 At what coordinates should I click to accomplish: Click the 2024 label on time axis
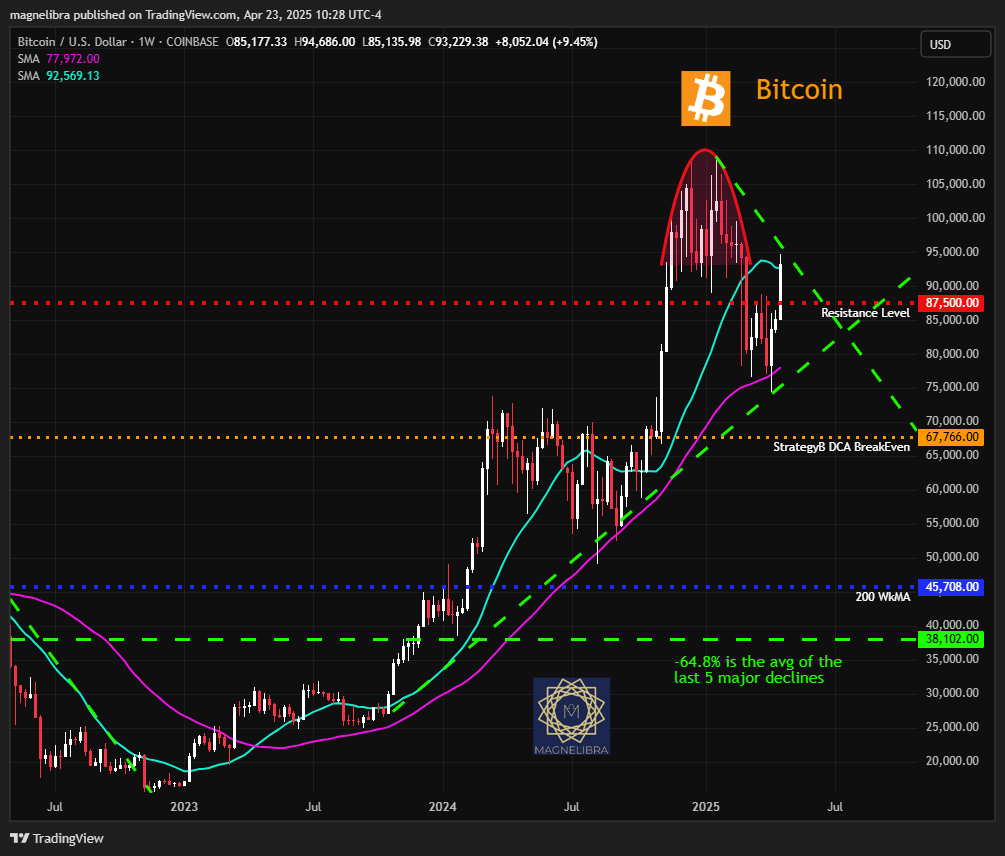442,806
